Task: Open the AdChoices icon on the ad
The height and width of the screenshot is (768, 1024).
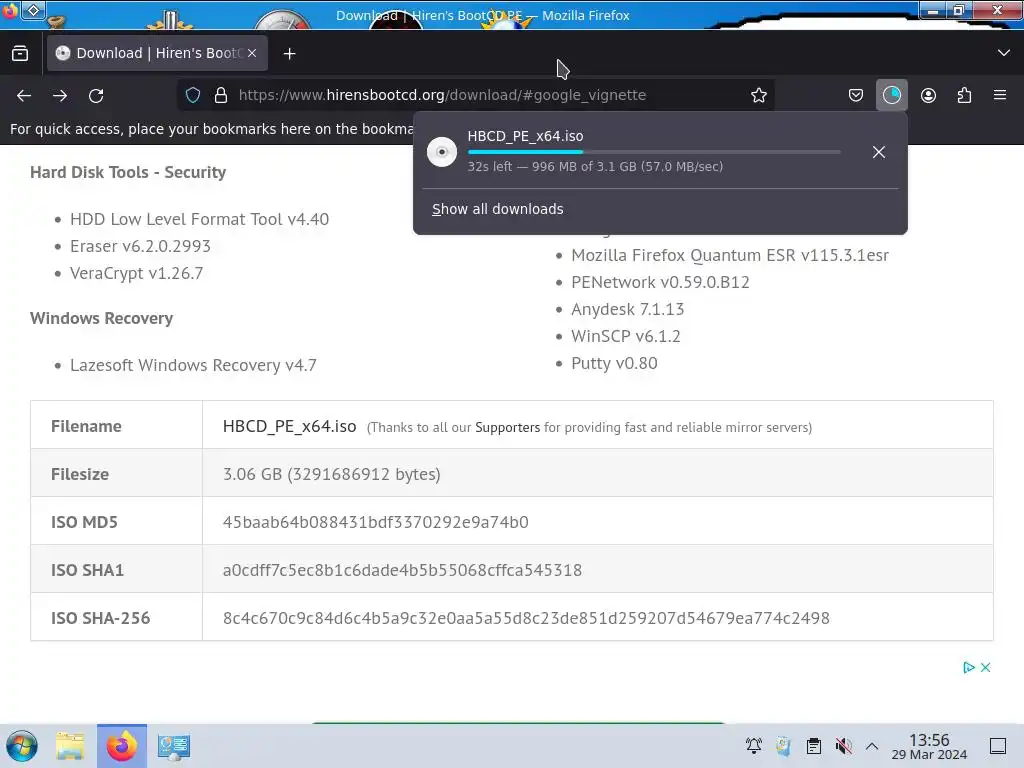Action: point(969,667)
